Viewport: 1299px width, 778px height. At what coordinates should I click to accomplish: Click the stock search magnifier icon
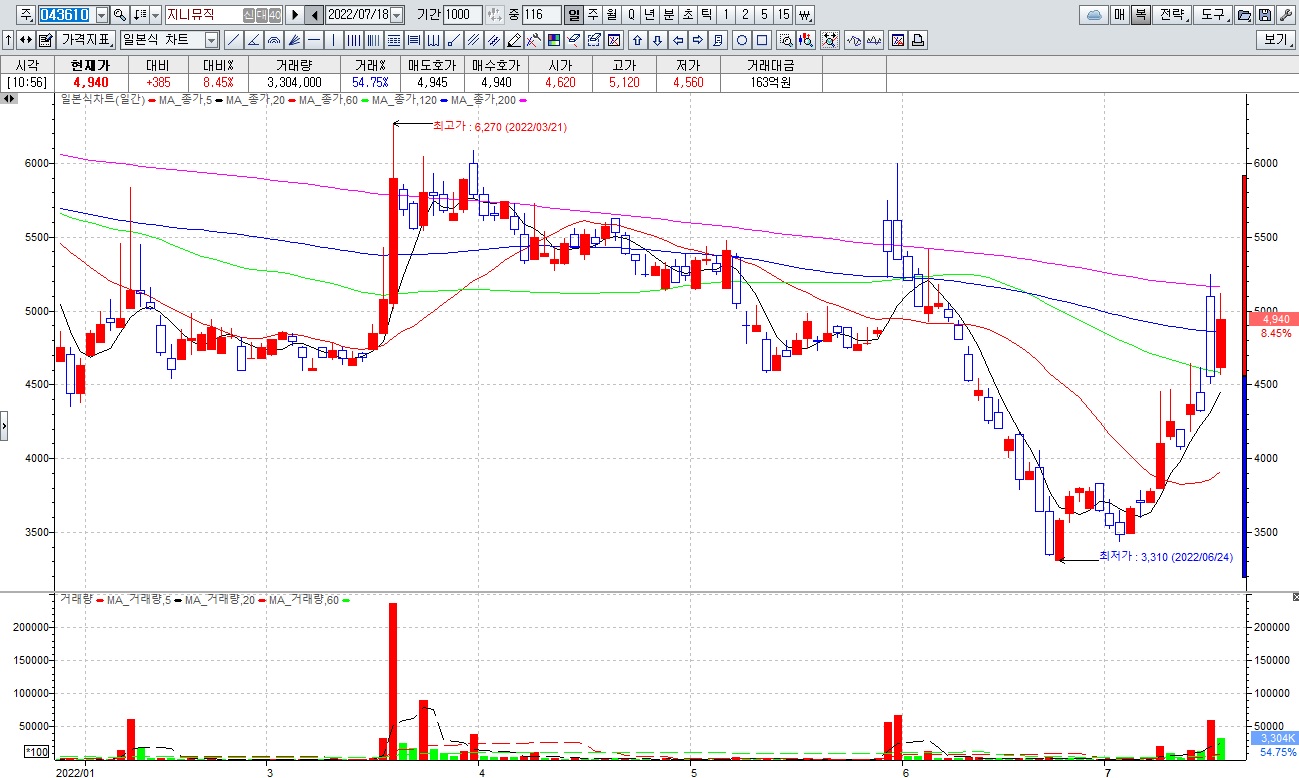click(x=120, y=15)
